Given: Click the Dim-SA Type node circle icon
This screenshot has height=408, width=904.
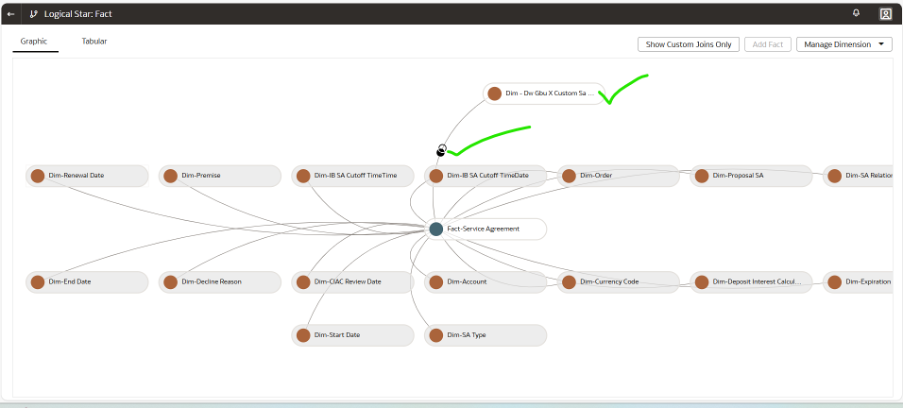Looking at the screenshot, I should pyautogui.click(x=436, y=335).
